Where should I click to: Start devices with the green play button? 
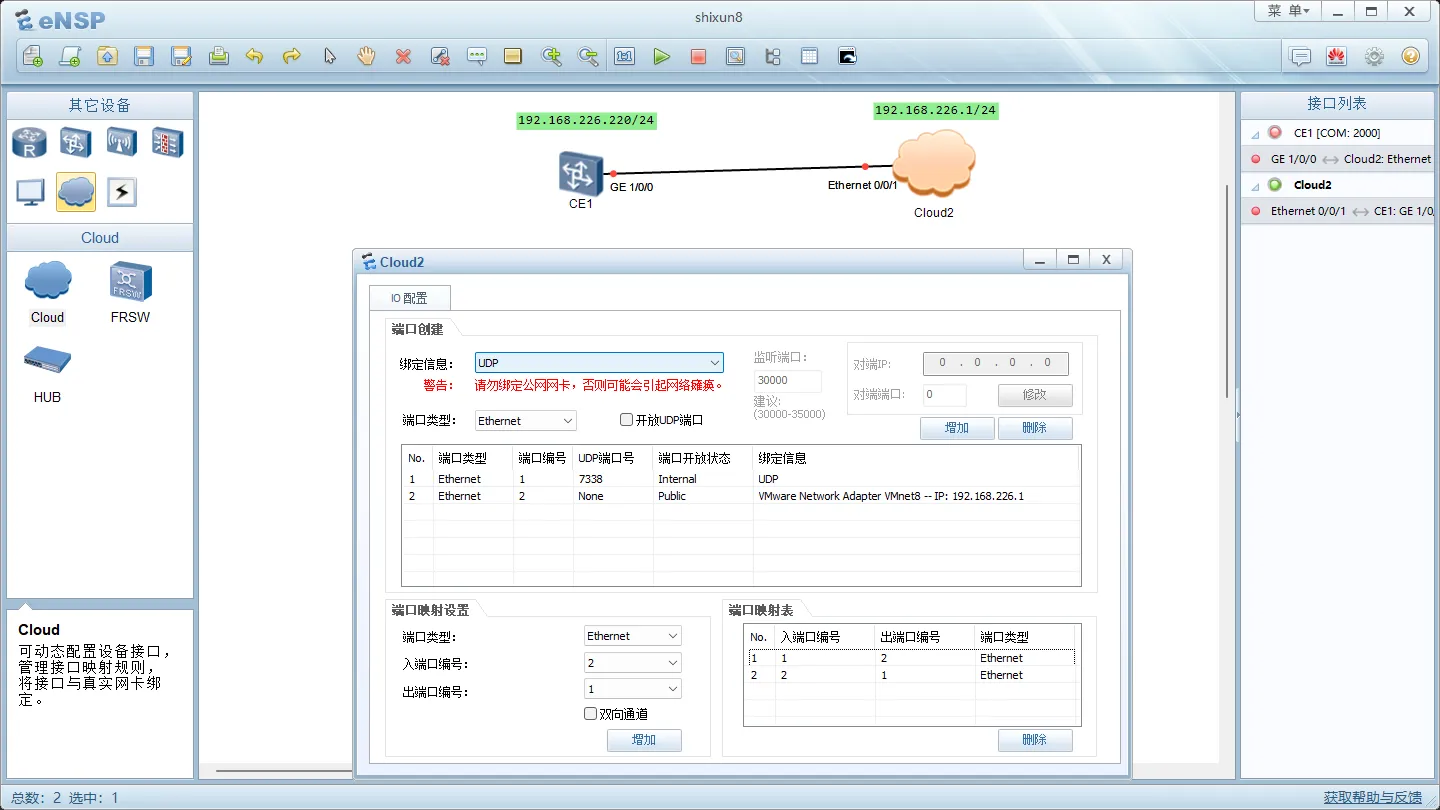click(x=661, y=56)
